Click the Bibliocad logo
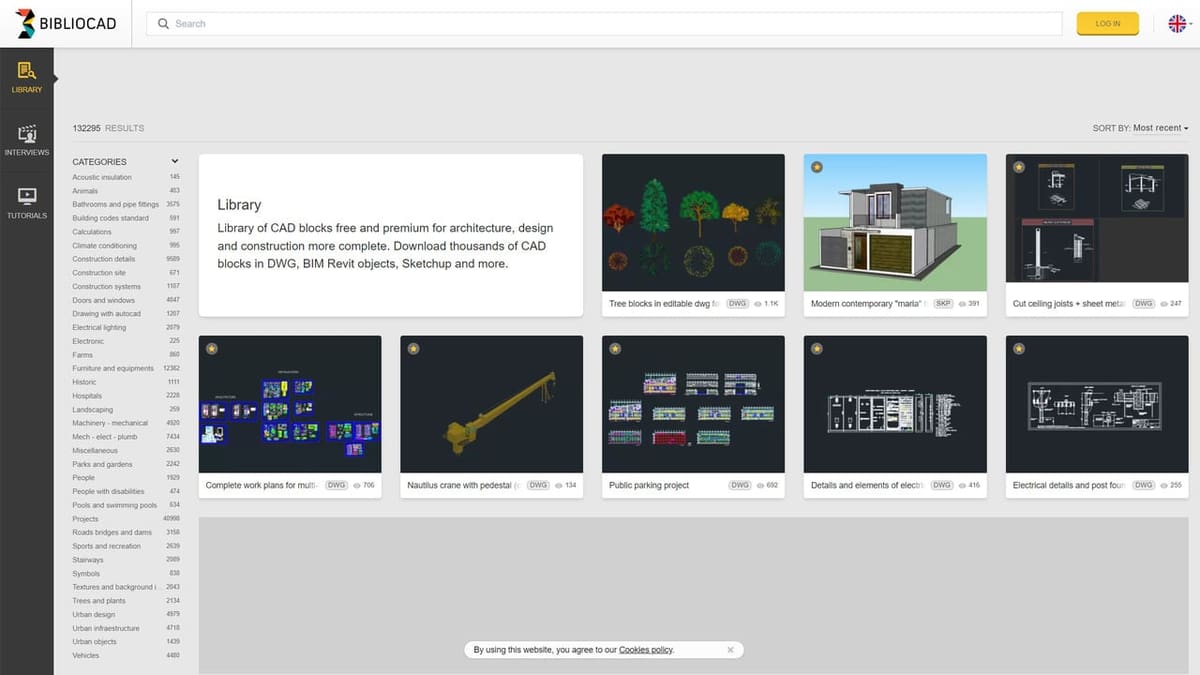The image size is (1200, 675). coord(66,23)
